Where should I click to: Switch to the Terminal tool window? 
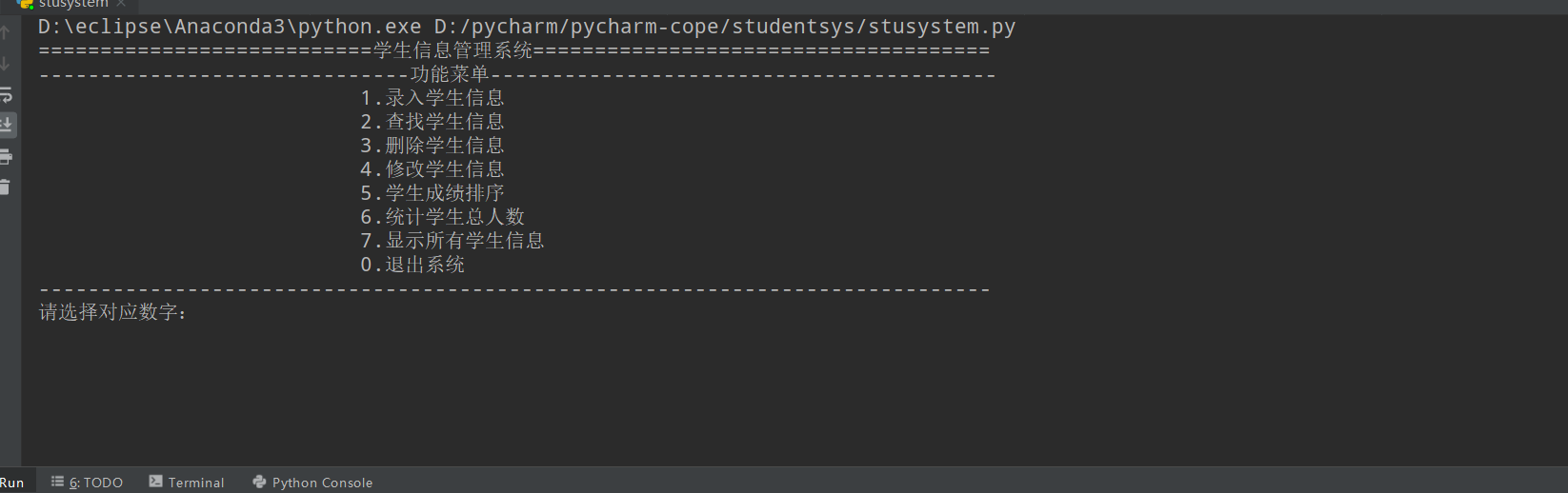[187, 483]
